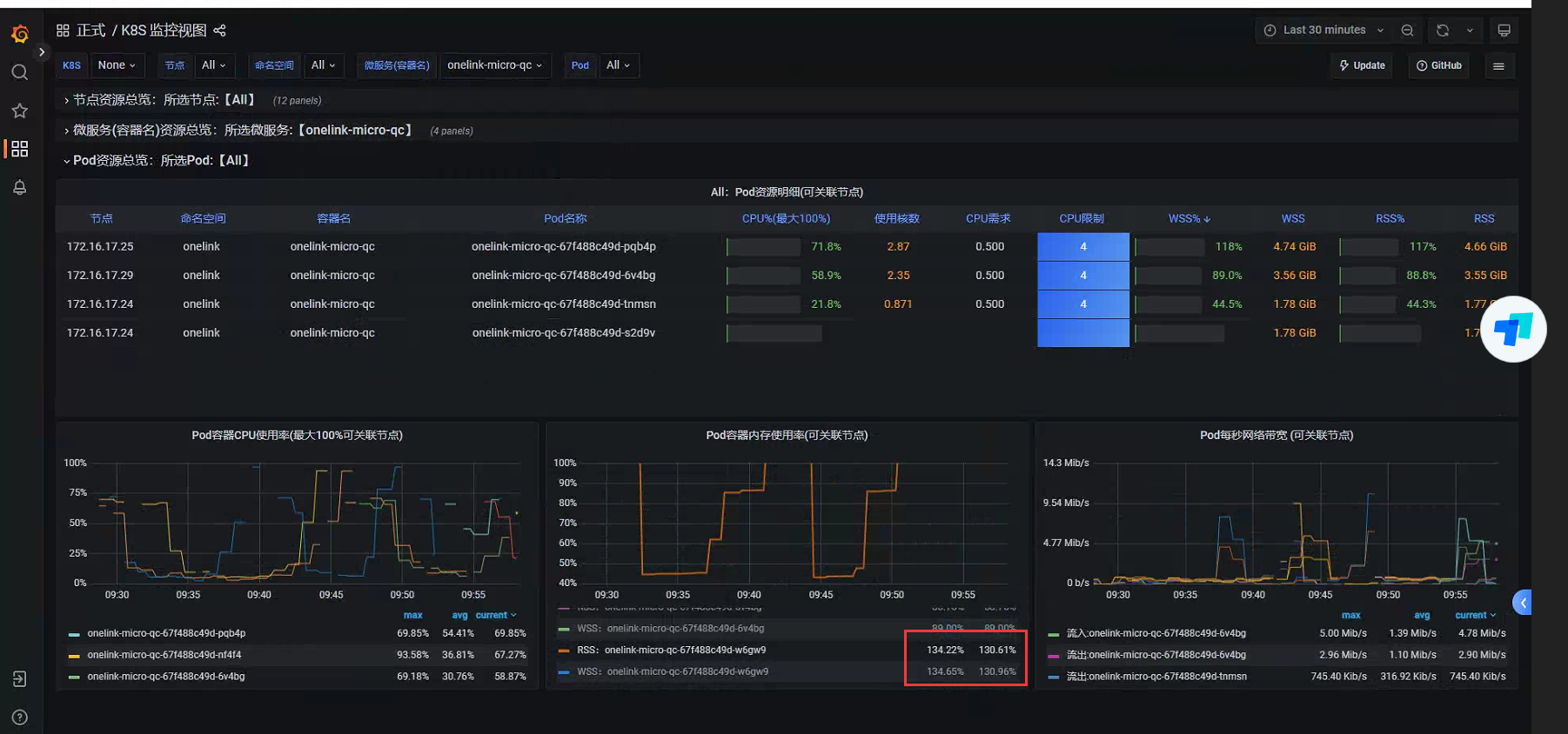
Task: Click the dashboard grid icon beside title
Action: [x=63, y=30]
